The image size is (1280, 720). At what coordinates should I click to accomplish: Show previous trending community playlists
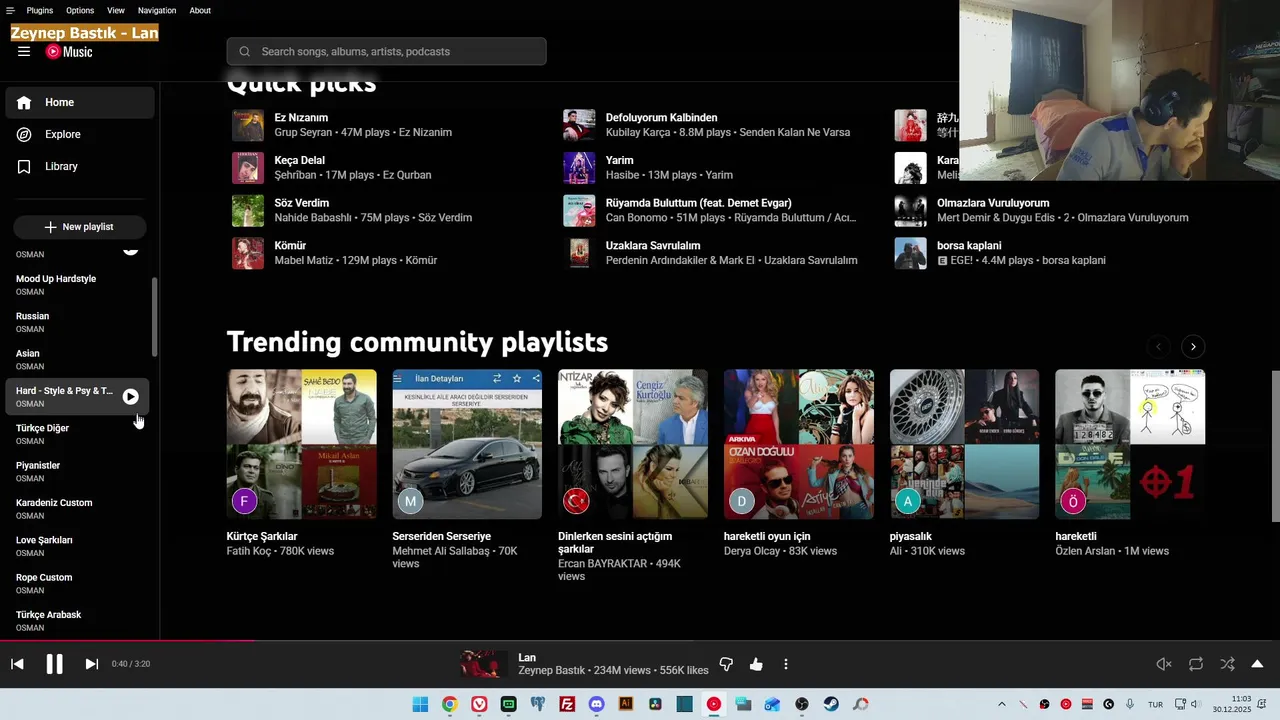[x=1159, y=347]
